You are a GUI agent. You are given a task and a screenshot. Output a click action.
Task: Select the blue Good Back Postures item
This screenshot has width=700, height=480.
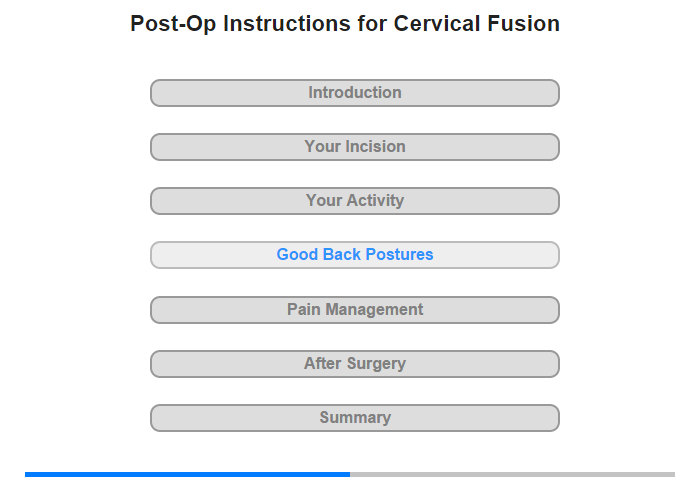click(x=355, y=255)
